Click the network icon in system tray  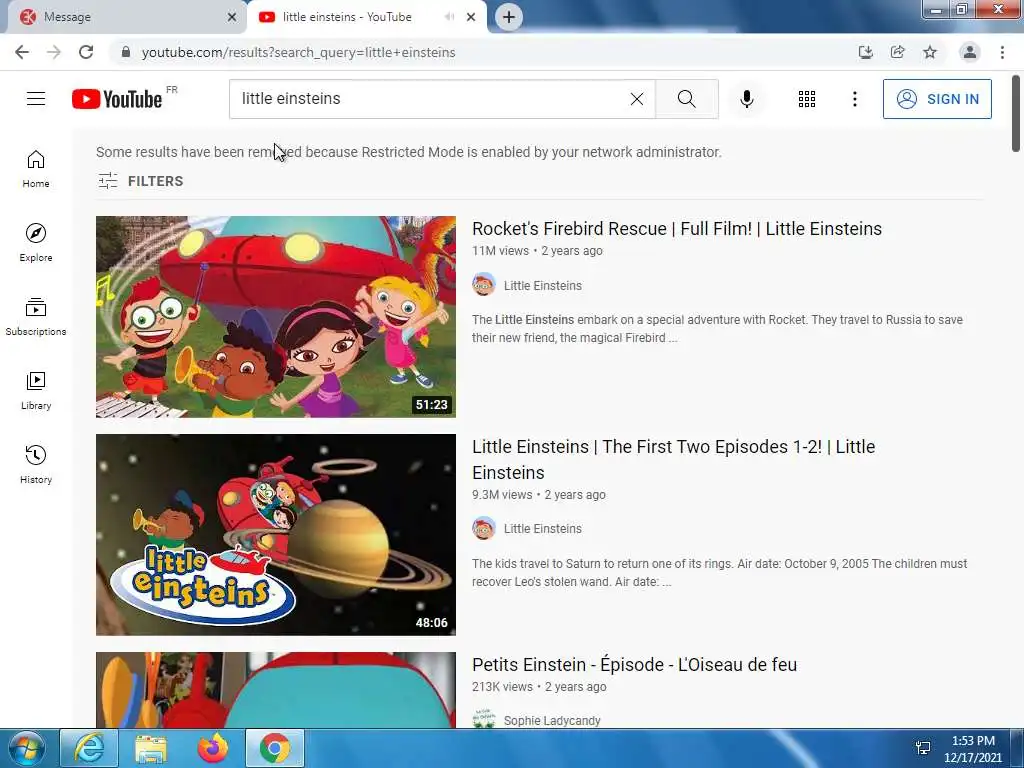(x=923, y=748)
